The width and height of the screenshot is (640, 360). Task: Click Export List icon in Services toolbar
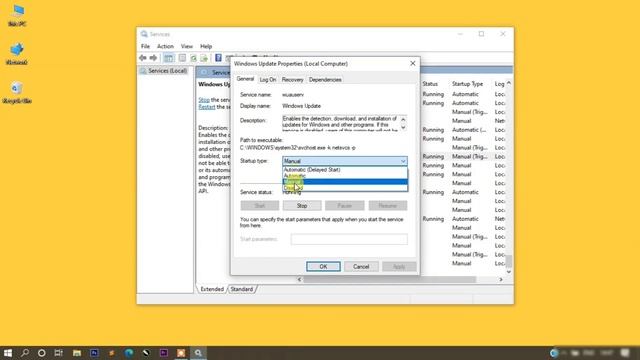point(204,58)
